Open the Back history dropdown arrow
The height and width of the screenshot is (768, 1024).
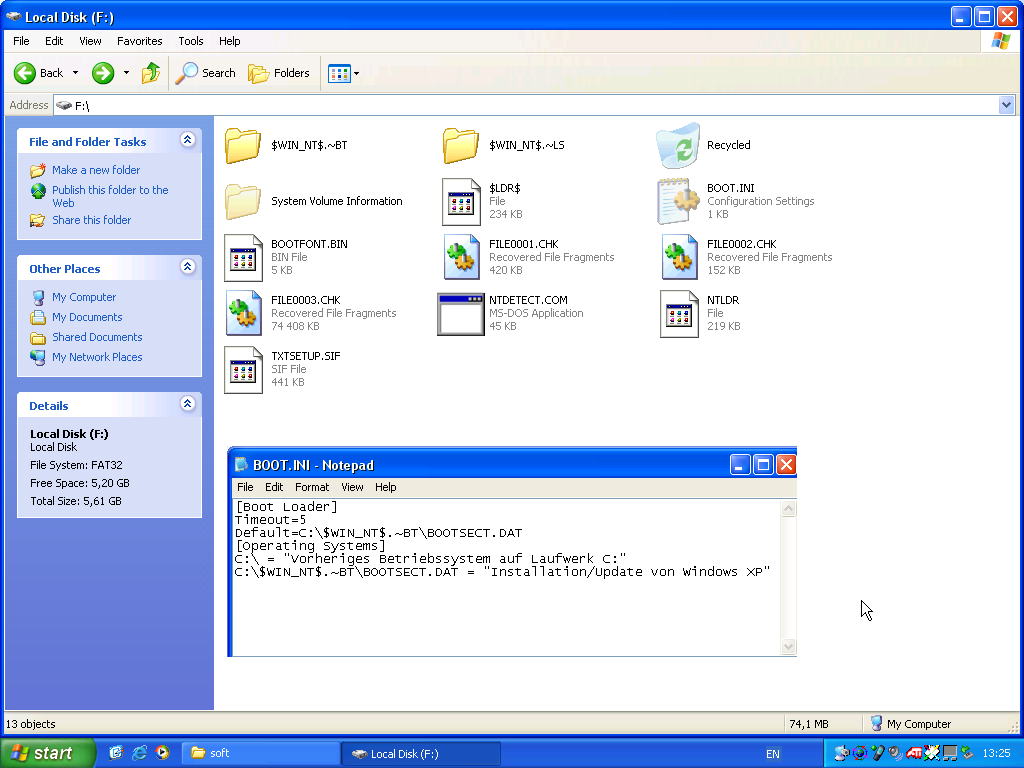[x=75, y=73]
